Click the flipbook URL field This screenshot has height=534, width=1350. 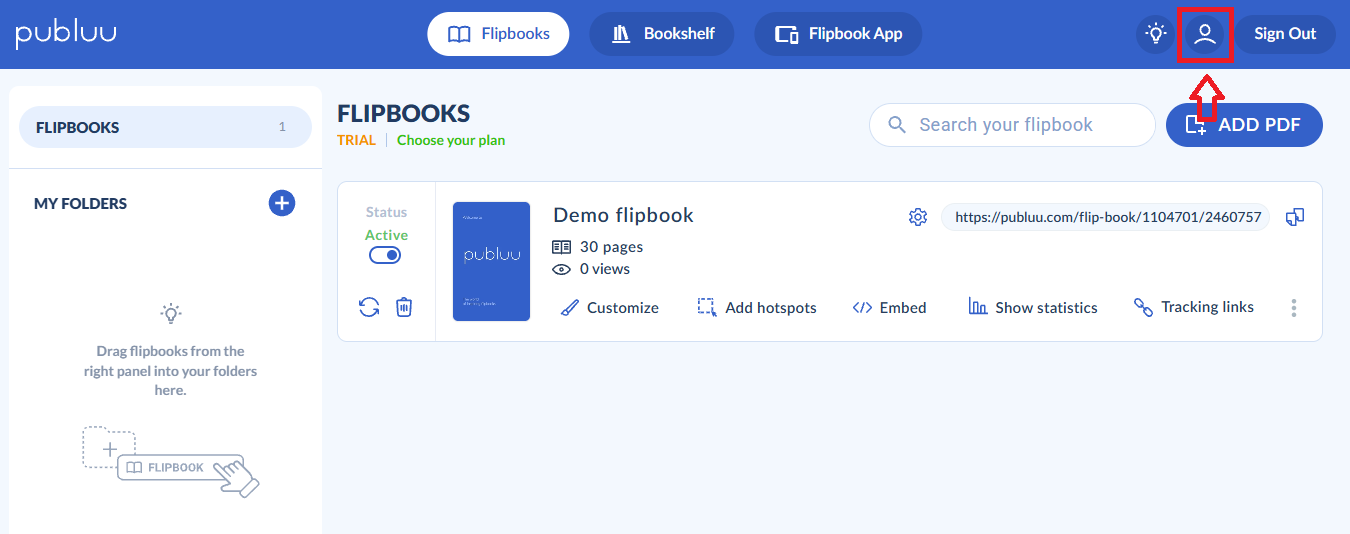coord(1105,217)
